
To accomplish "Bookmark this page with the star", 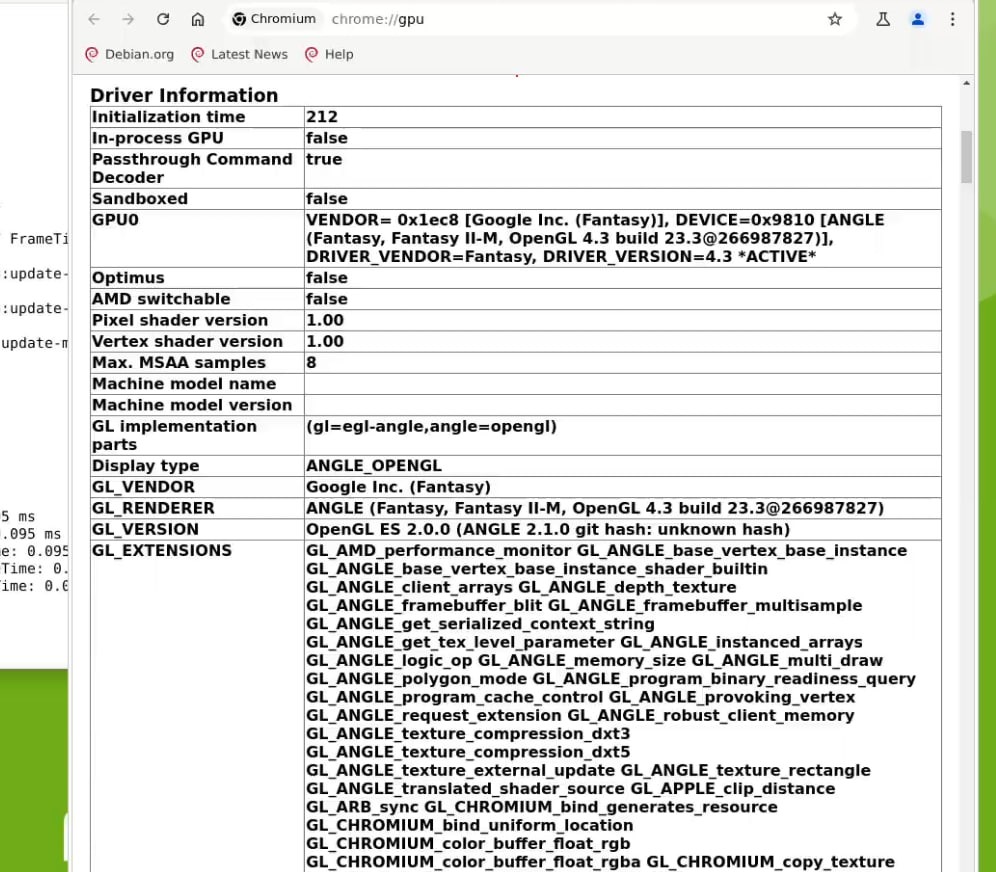I will click(x=835, y=19).
